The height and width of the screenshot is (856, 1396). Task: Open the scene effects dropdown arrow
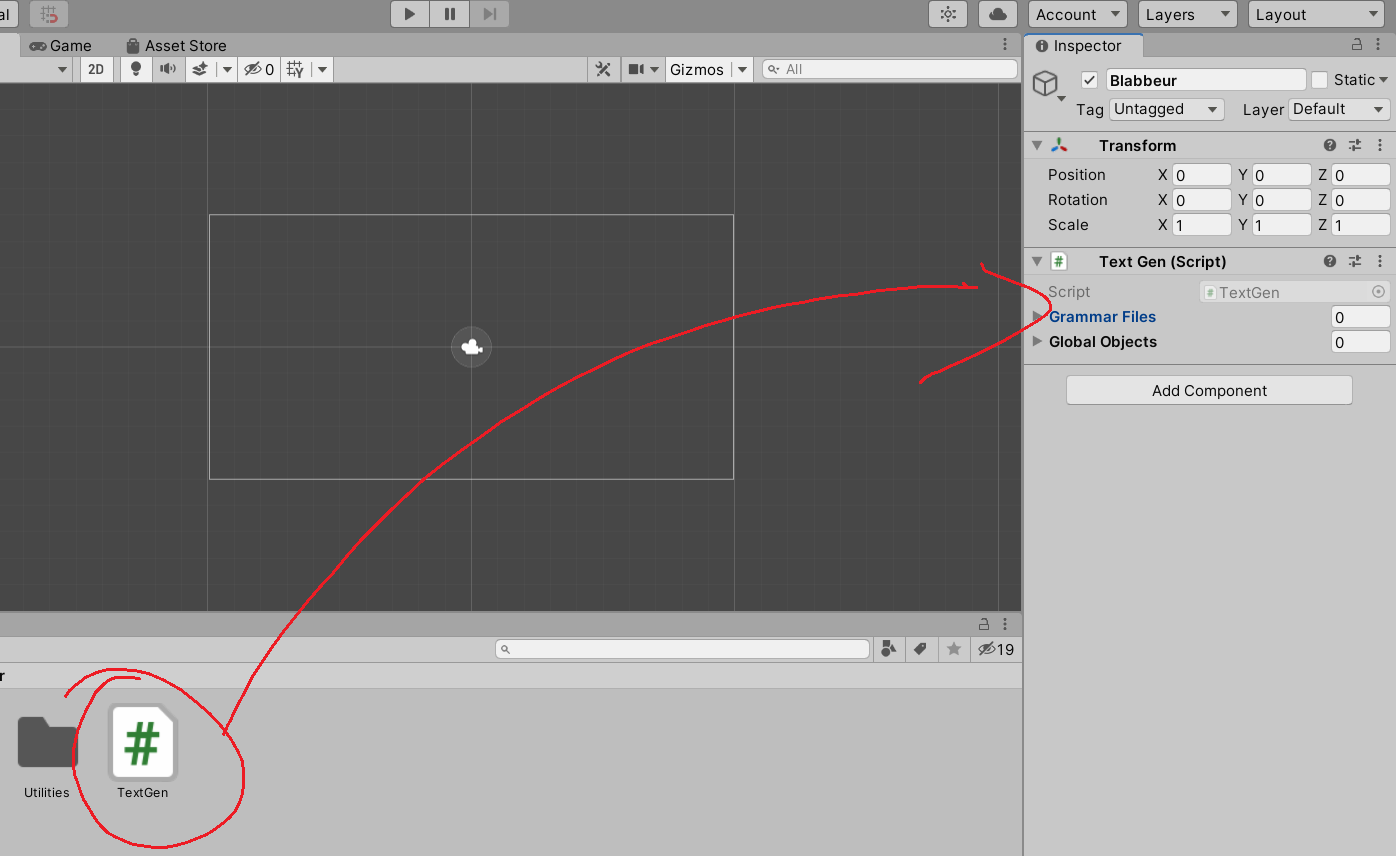227,69
